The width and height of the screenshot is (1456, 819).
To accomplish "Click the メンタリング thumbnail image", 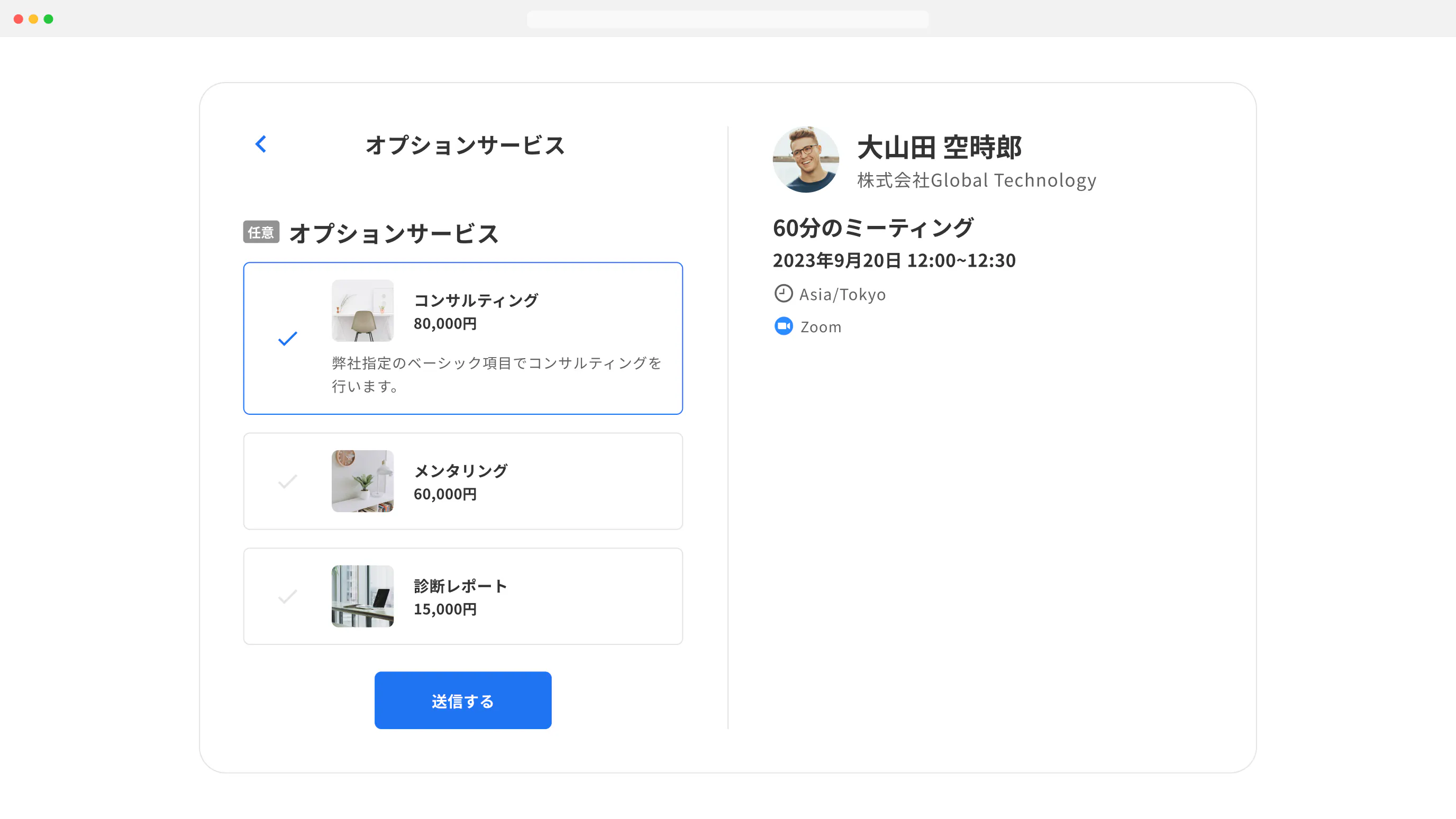I will [362, 481].
